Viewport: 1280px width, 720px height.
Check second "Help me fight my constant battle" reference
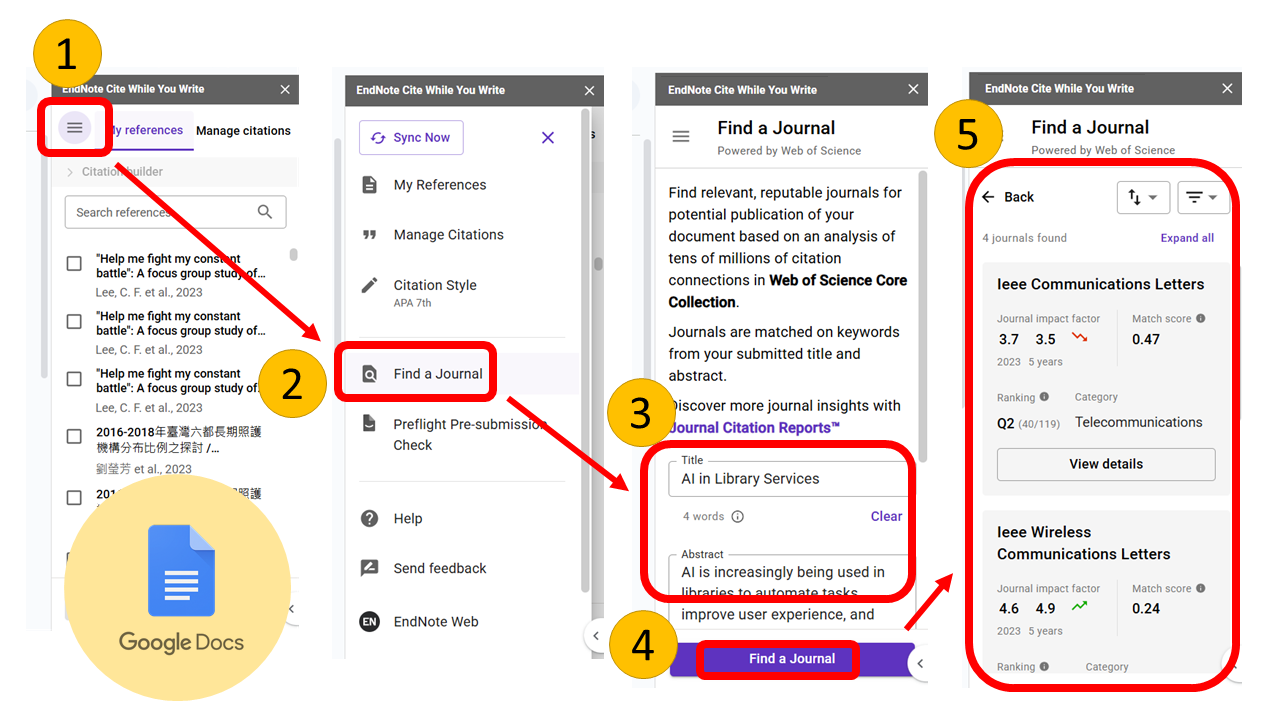(74, 321)
